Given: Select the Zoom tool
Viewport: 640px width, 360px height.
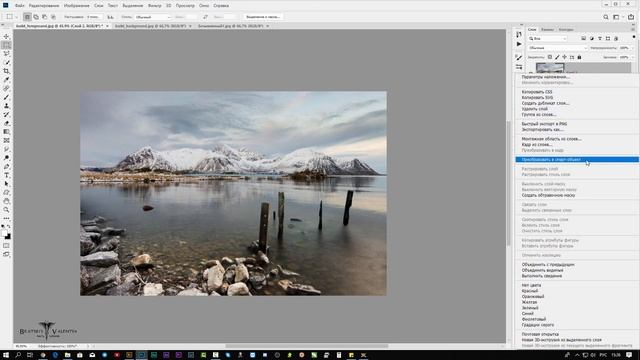Looking at the screenshot, I should [7, 209].
